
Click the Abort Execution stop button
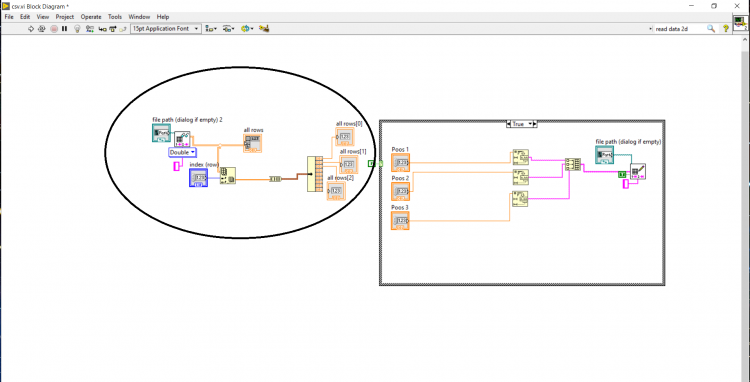[54, 29]
